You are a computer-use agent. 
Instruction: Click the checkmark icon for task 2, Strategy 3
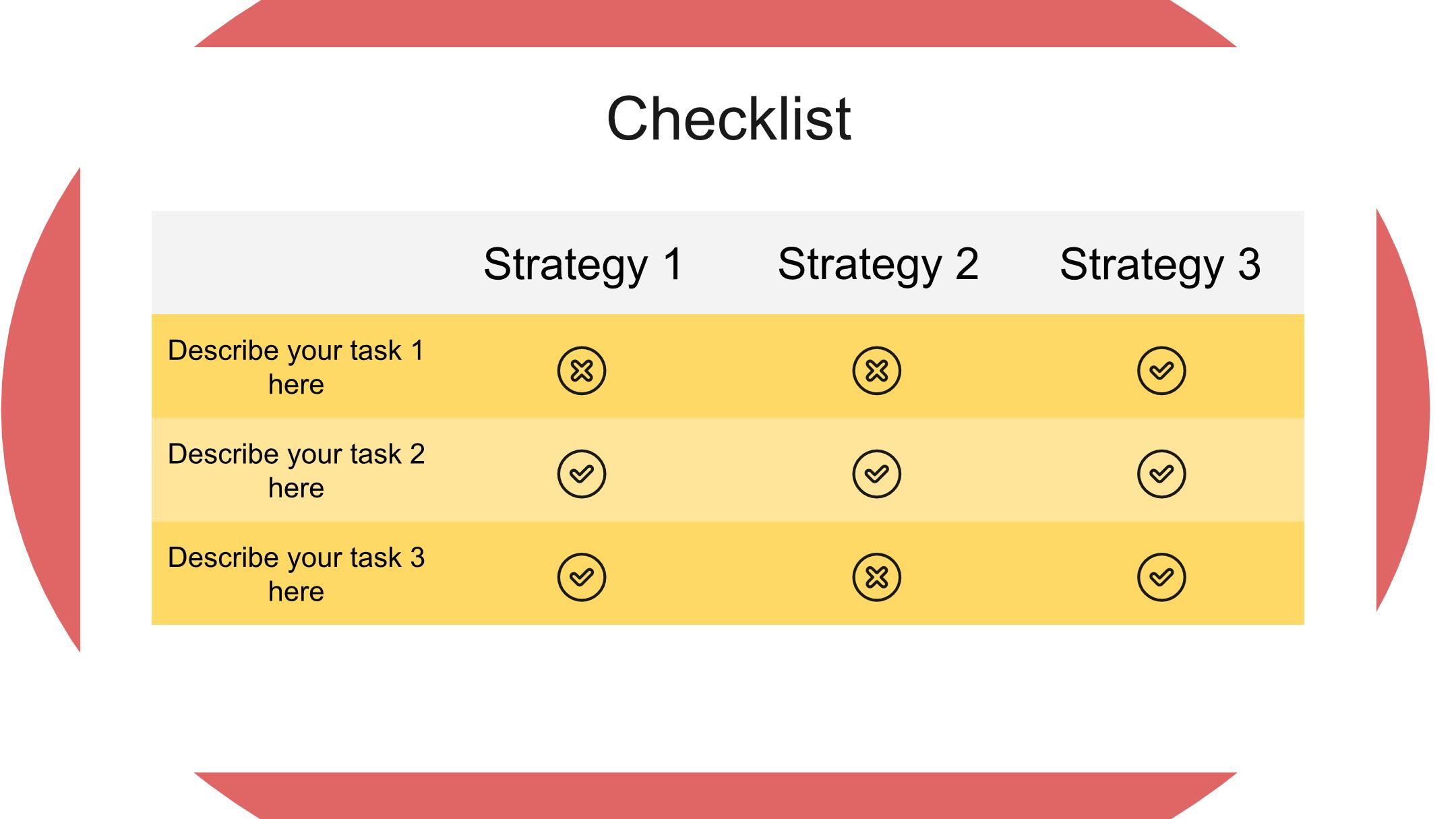point(1161,474)
